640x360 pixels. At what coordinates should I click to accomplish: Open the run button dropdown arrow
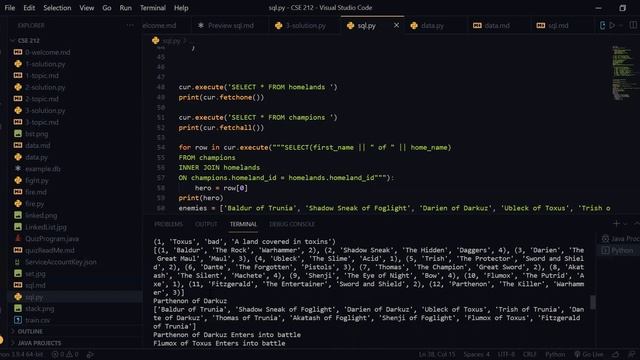click(x=621, y=25)
